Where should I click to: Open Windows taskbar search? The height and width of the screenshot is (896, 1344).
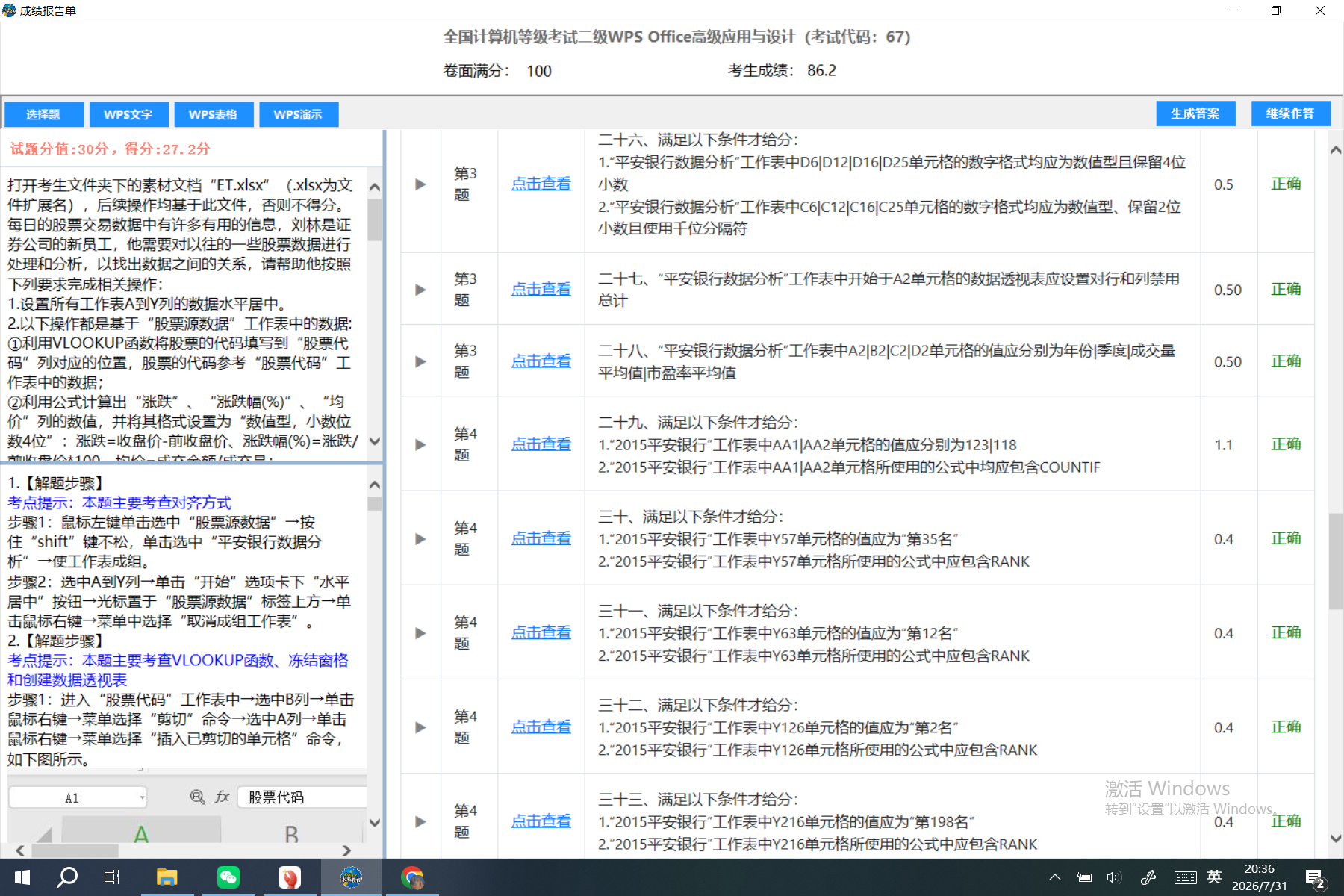click(67, 877)
